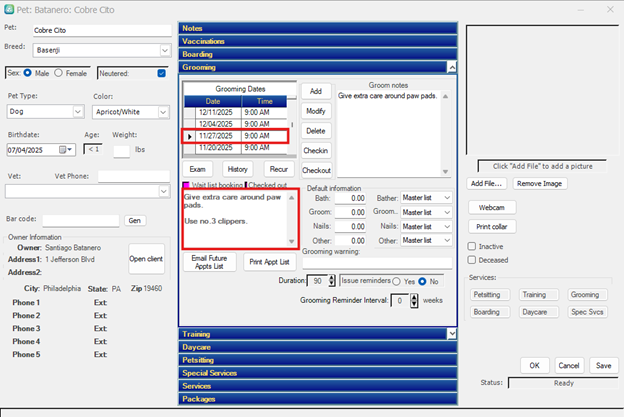Open the Services section header

click(x=318, y=386)
